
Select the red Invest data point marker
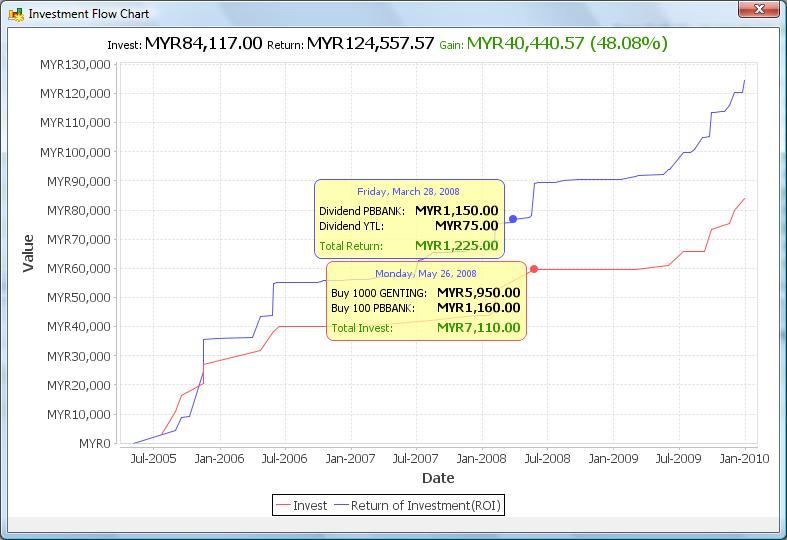coord(534,269)
